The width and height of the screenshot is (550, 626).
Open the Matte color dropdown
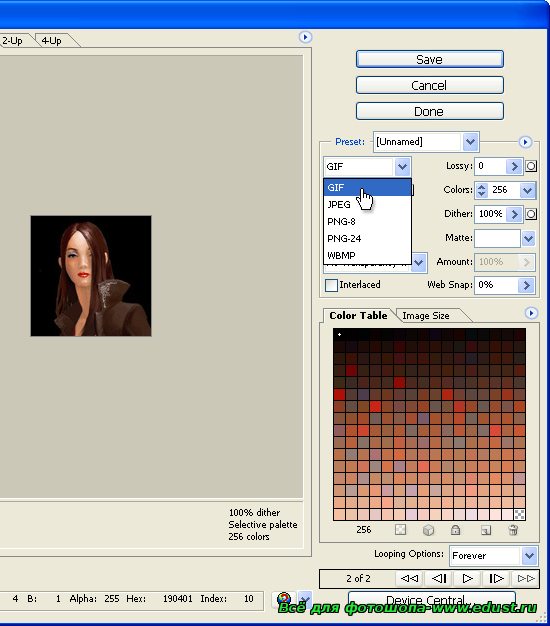tap(528, 238)
